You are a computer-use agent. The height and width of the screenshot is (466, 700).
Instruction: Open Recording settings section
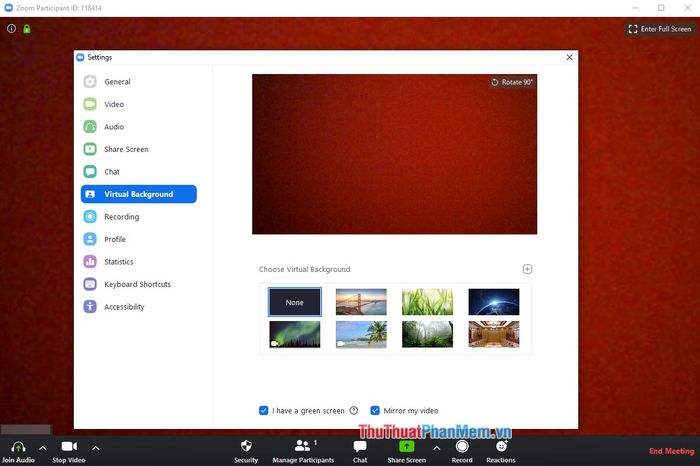pos(138,216)
